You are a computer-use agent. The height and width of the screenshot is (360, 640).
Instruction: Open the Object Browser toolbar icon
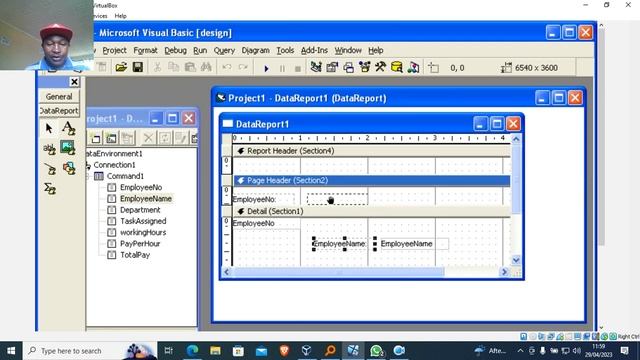(x=364, y=67)
